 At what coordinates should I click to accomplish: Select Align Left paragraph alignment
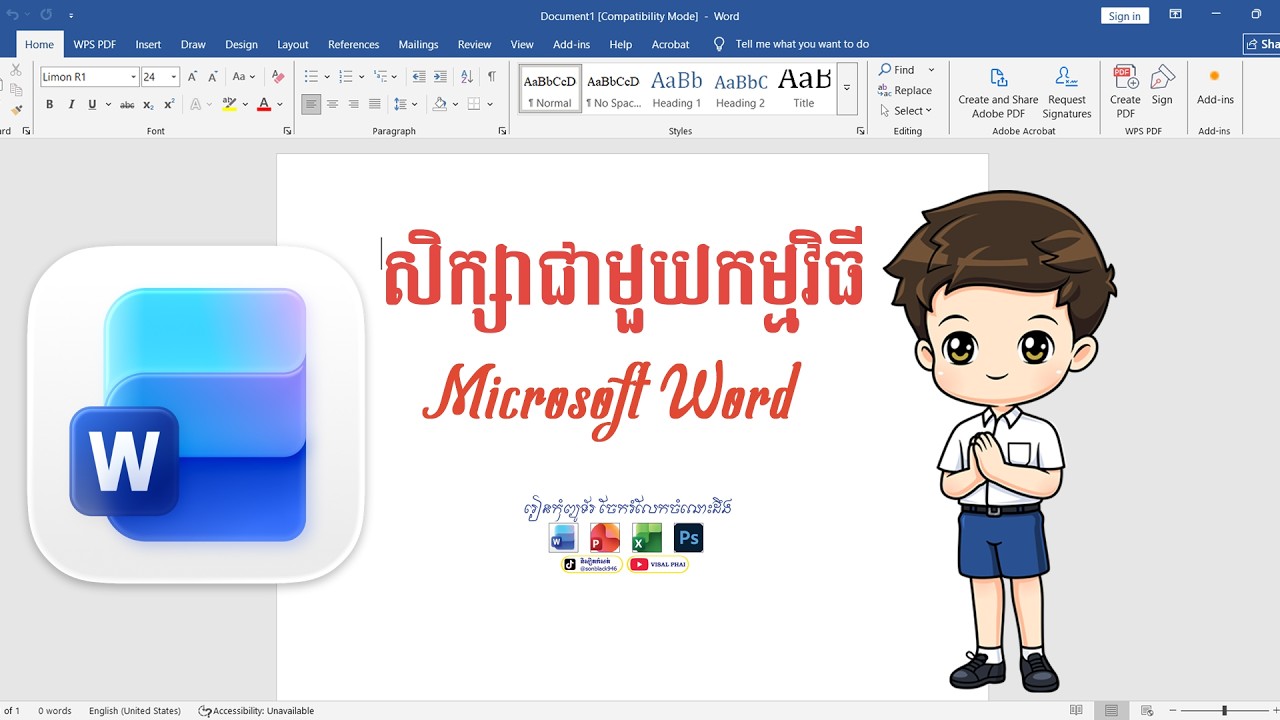311,104
